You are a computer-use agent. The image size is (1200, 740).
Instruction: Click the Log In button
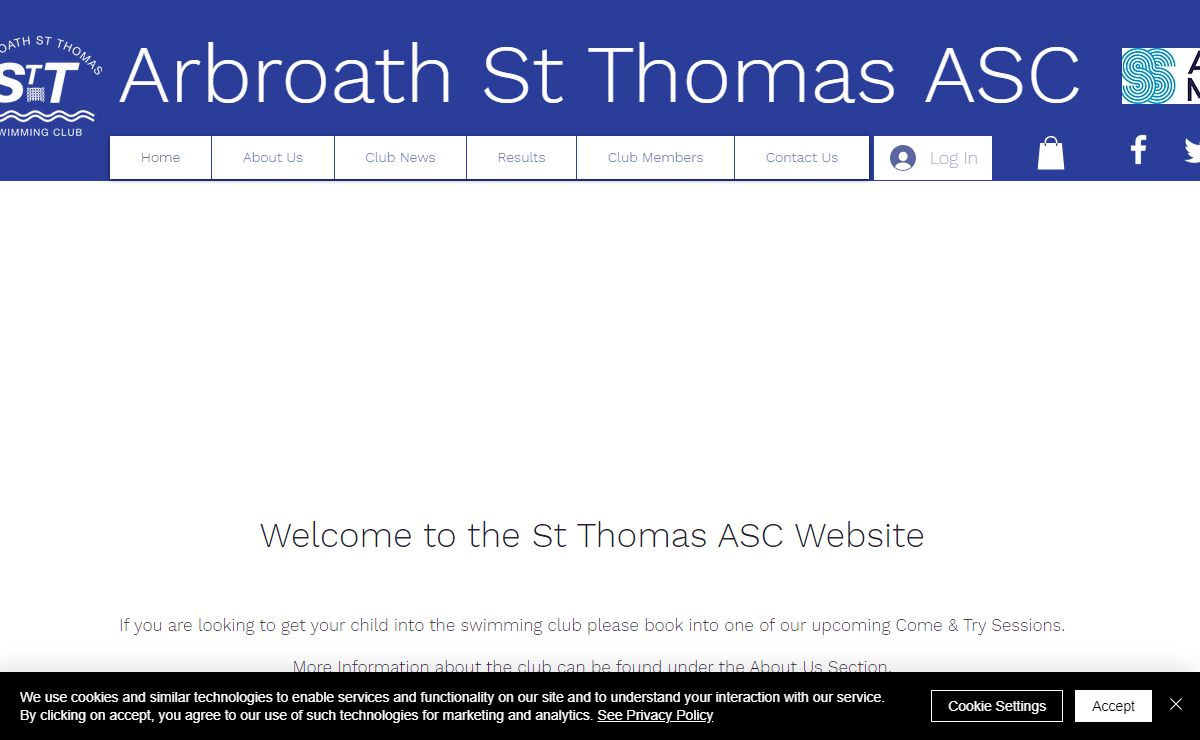[x=933, y=158]
